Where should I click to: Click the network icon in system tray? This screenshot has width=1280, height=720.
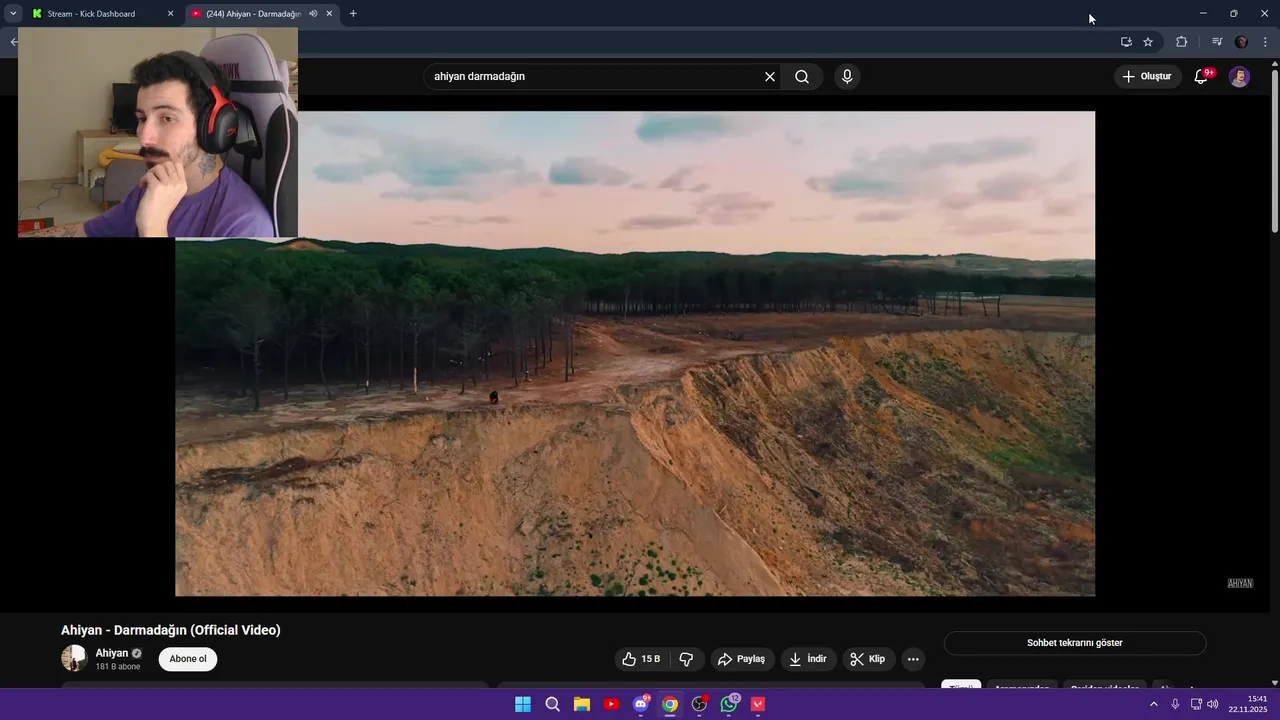pos(1195,704)
